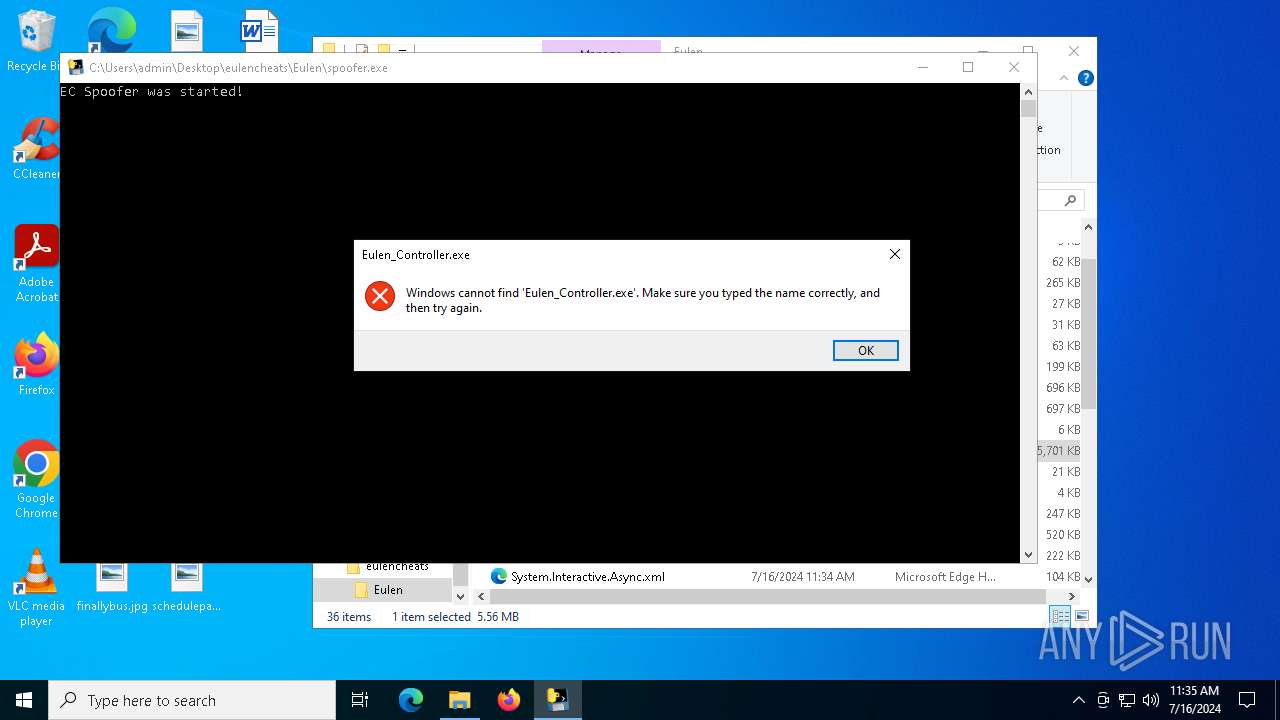This screenshot has width=1280, height=720.
Task: Minimize the spoofer.exe console window
Action: coord(922,67)
